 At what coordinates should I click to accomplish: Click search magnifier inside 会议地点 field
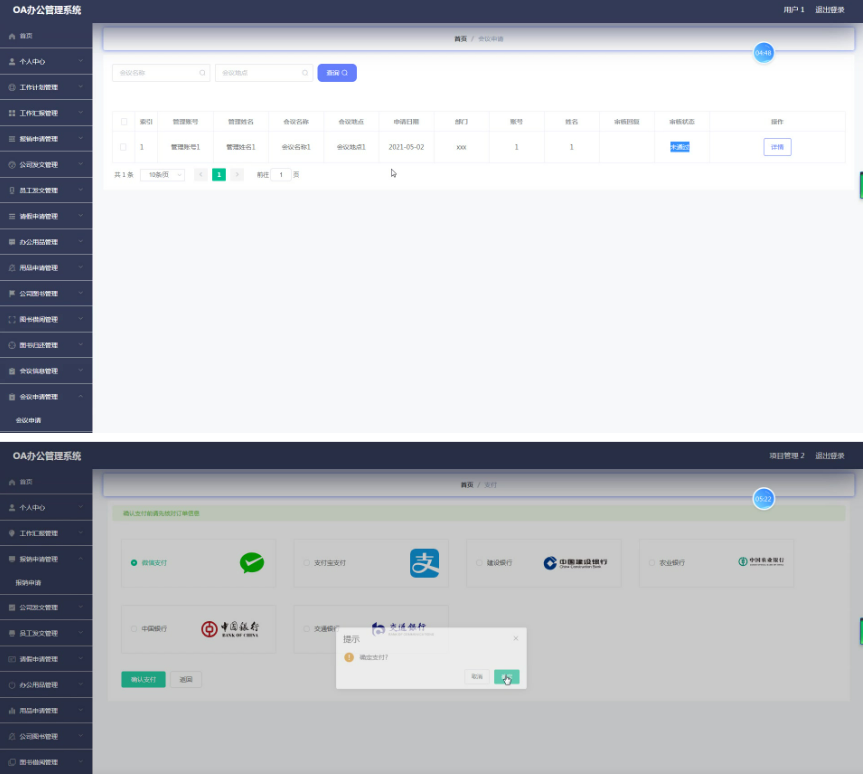[305, 73]
